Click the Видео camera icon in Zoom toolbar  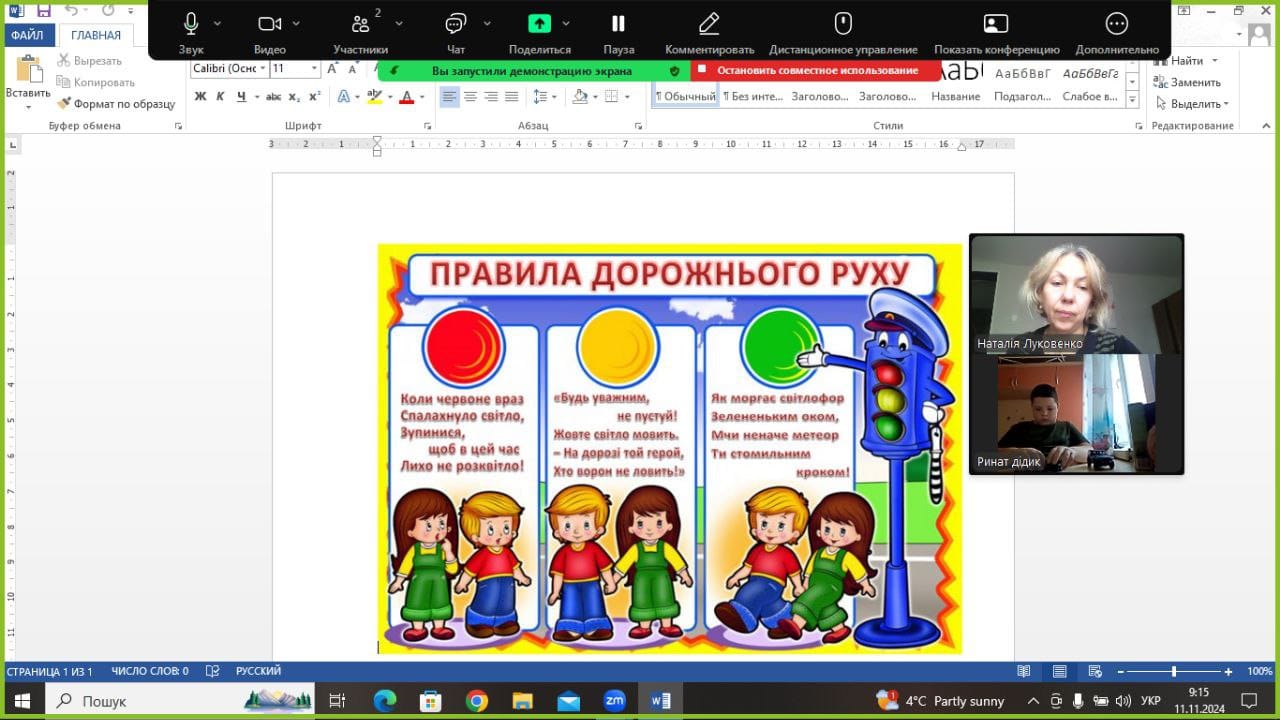tap(269, 25)
